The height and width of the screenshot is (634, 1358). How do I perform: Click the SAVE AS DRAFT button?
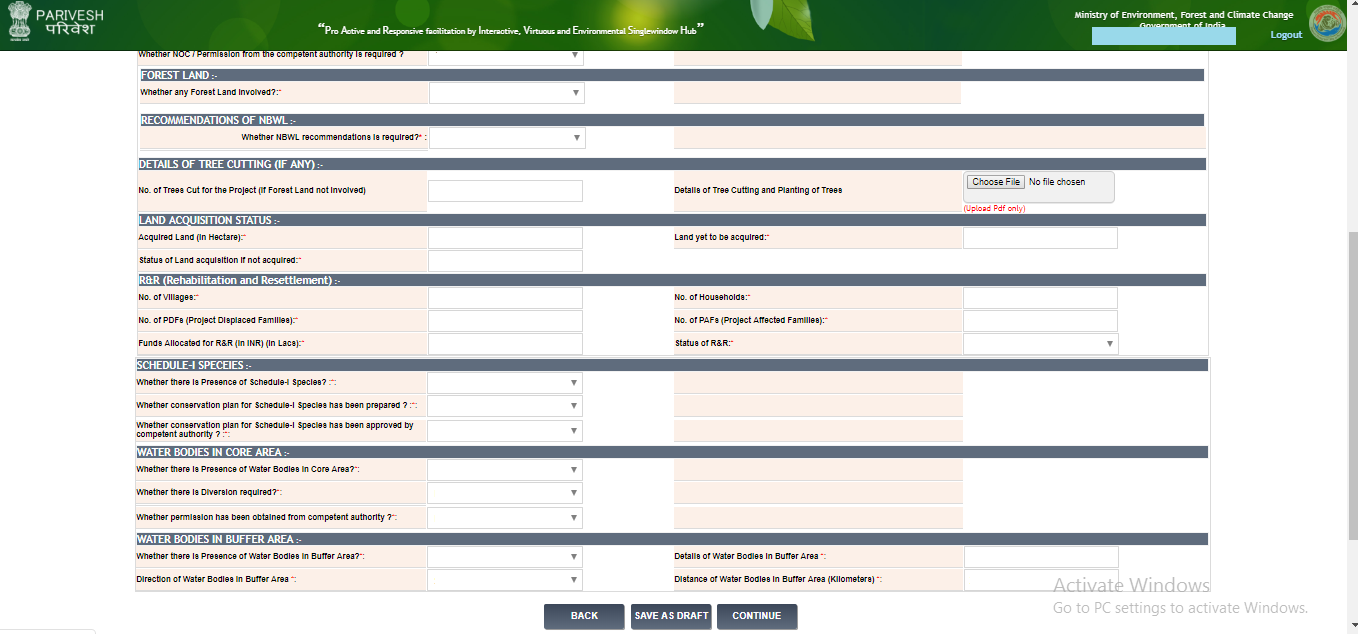(670, 616)
